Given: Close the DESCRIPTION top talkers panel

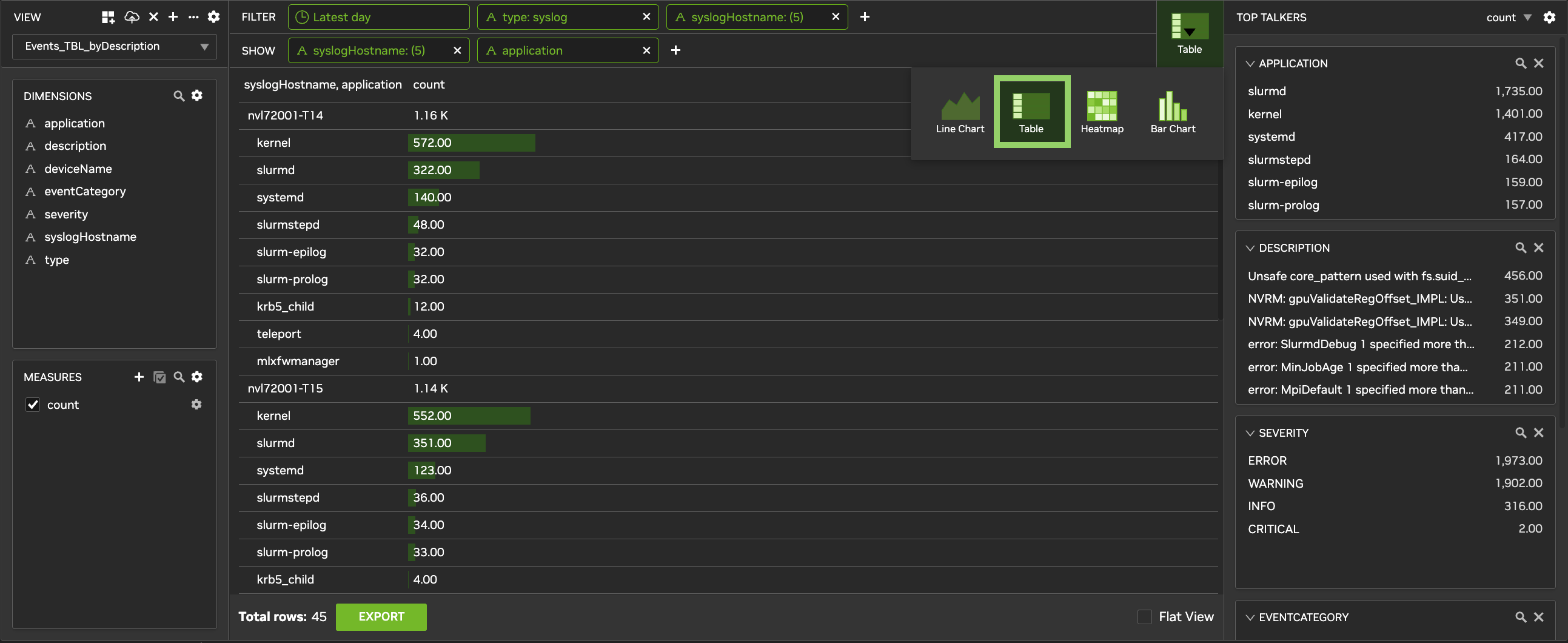Looking at the screenshot, I should (1539, 248).
